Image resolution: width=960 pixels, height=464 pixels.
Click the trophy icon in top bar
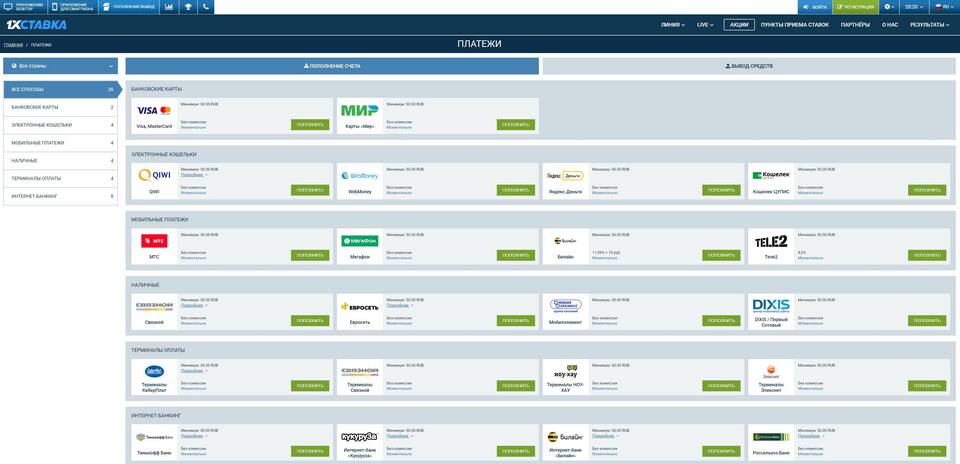point(188,7)
